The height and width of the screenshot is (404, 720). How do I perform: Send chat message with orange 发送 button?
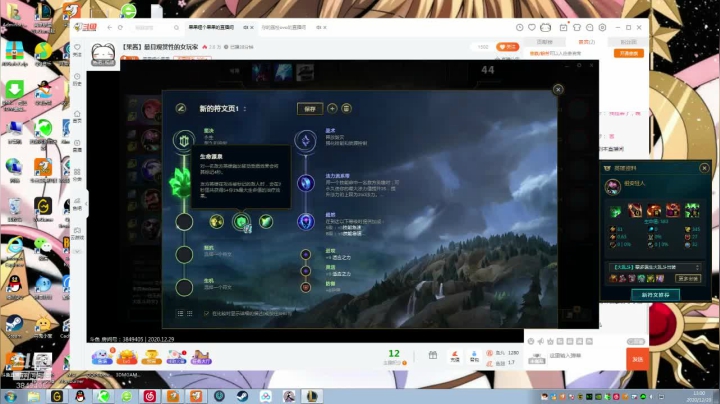click(x=637, y=359)
